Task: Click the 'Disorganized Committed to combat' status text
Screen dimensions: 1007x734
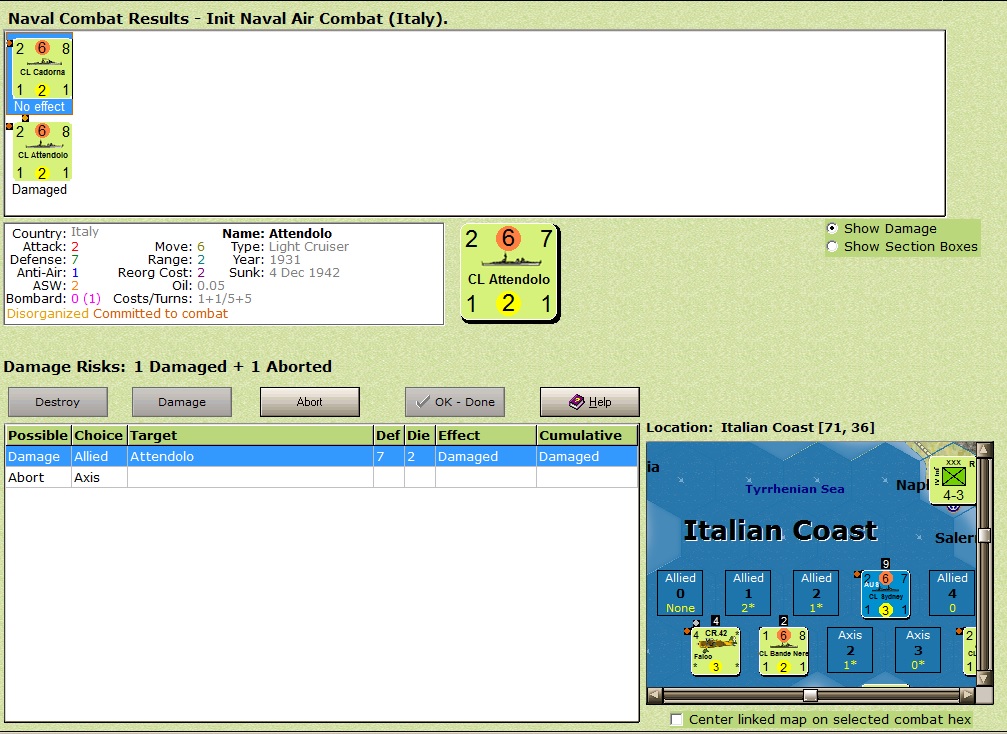Action: [x=117, y=313]
